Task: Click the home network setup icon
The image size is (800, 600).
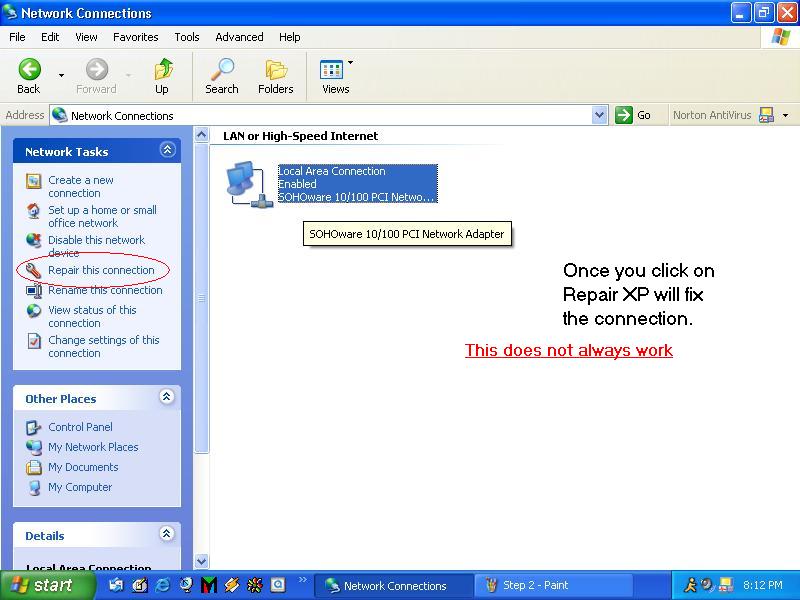Action: point(34,211)
